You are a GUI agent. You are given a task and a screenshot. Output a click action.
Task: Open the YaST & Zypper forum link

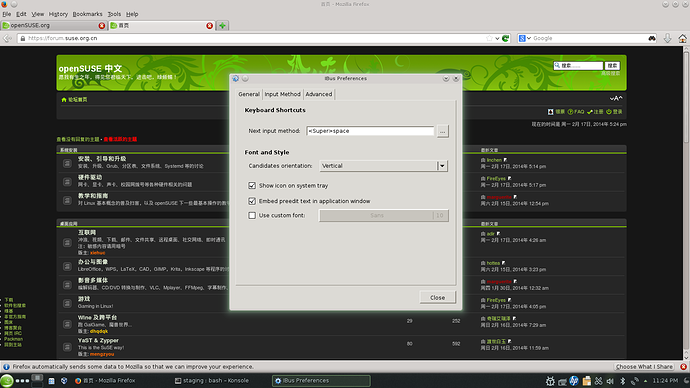(x=98, y=340)
